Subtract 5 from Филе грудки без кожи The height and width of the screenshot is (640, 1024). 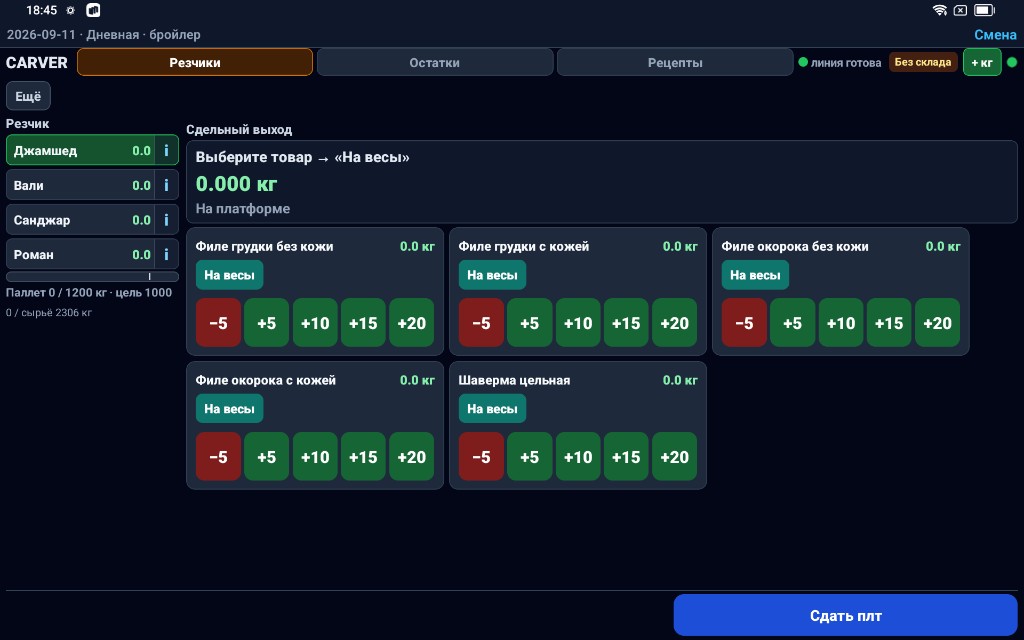tap(218, 323)
